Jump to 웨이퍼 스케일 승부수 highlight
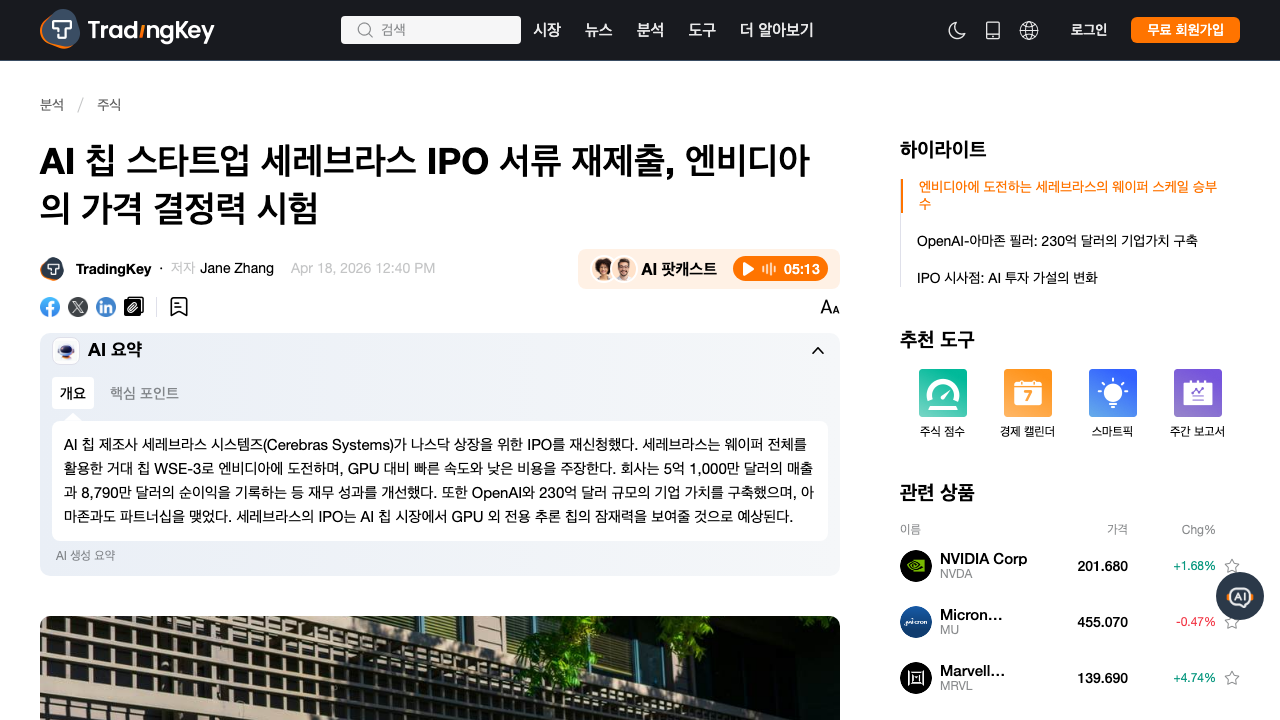This screenshot has width=1280, height=720. [x=1067, y=195]
